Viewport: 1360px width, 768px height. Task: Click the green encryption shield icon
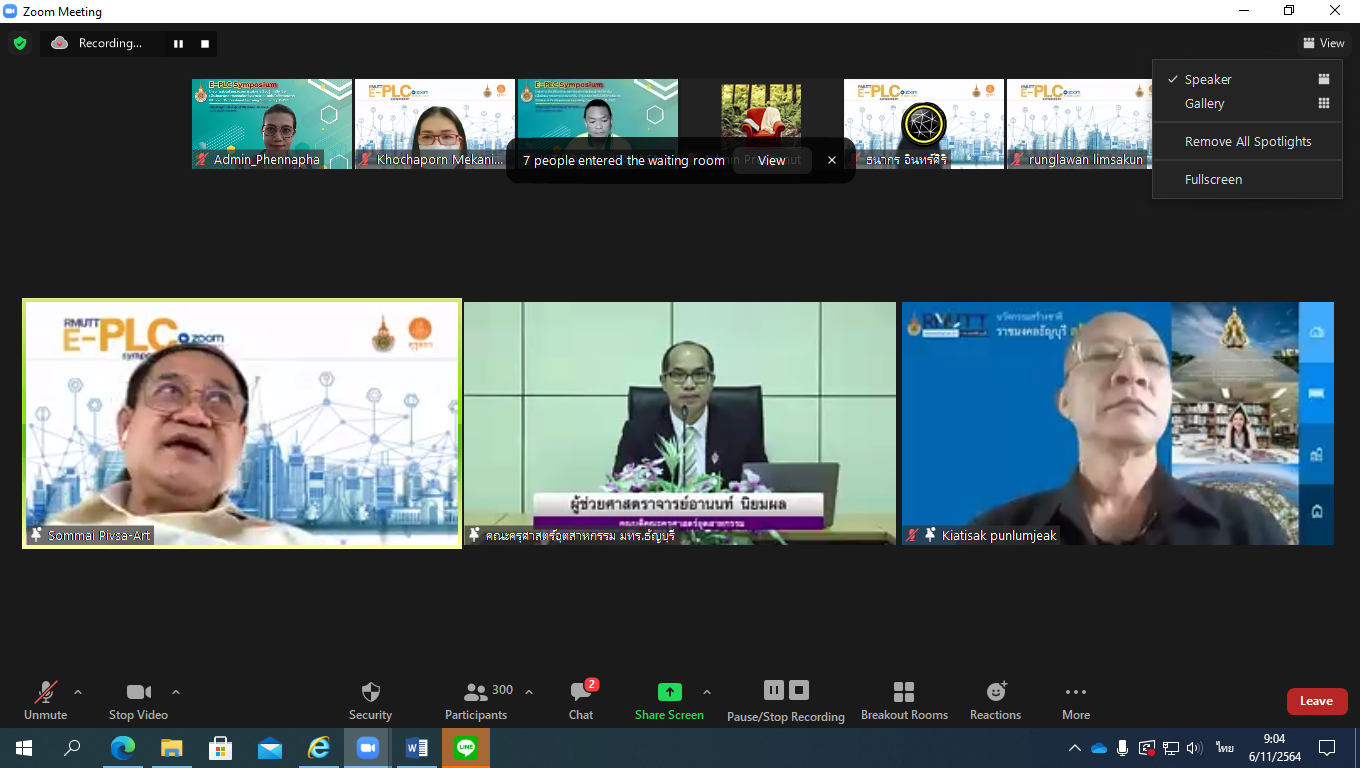(20, 43)
